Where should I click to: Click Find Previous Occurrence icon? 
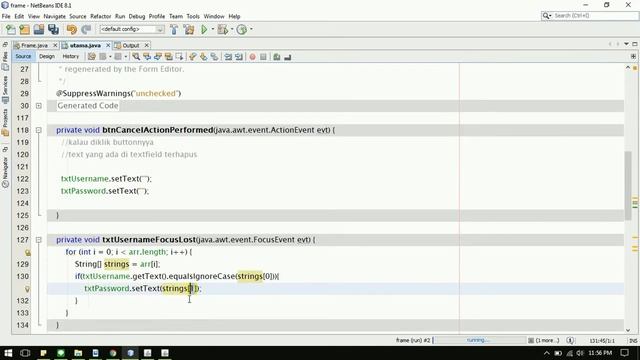pyautogui.click(x=147, y=57)
